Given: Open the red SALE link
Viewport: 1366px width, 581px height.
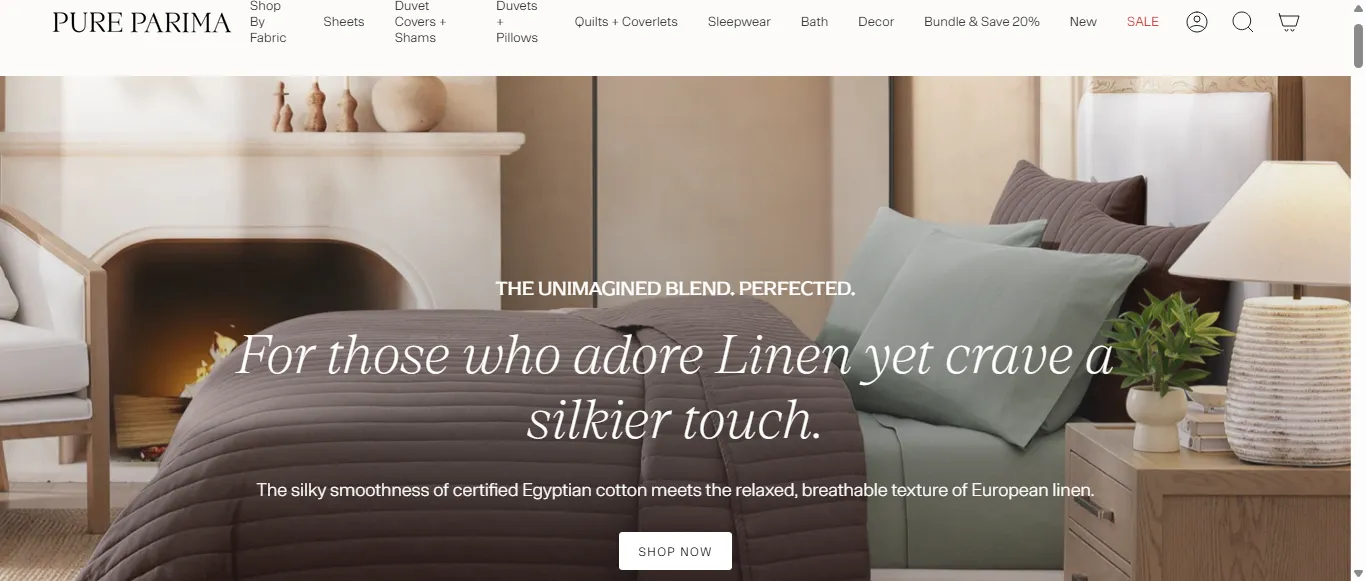Looking at the screenshot, I should (x=1143, y=22).
